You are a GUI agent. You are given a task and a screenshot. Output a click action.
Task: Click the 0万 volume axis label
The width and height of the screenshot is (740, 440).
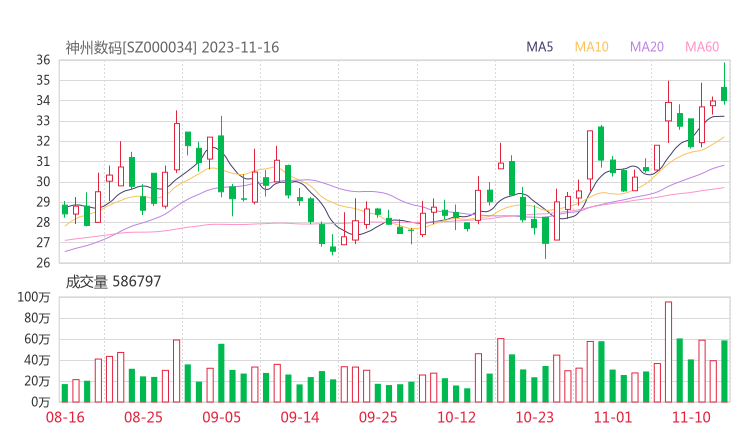tap(40, 402)
